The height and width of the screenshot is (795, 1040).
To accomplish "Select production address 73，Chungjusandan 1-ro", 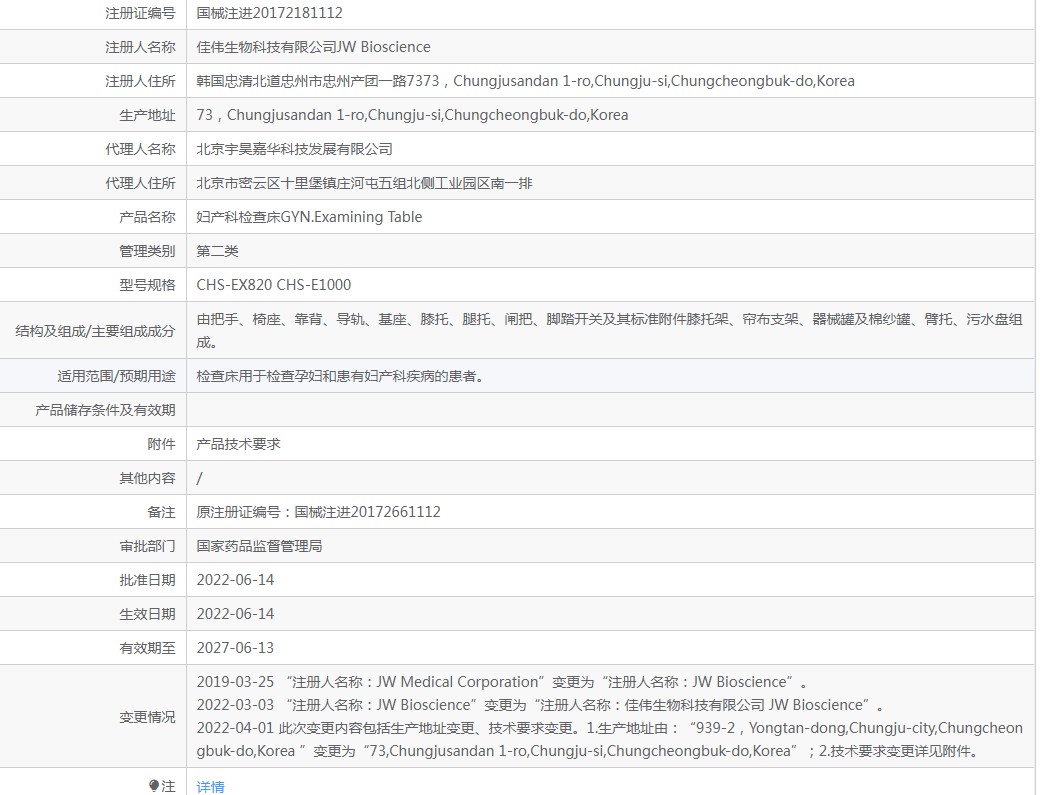I will click(x=412, y=115).
